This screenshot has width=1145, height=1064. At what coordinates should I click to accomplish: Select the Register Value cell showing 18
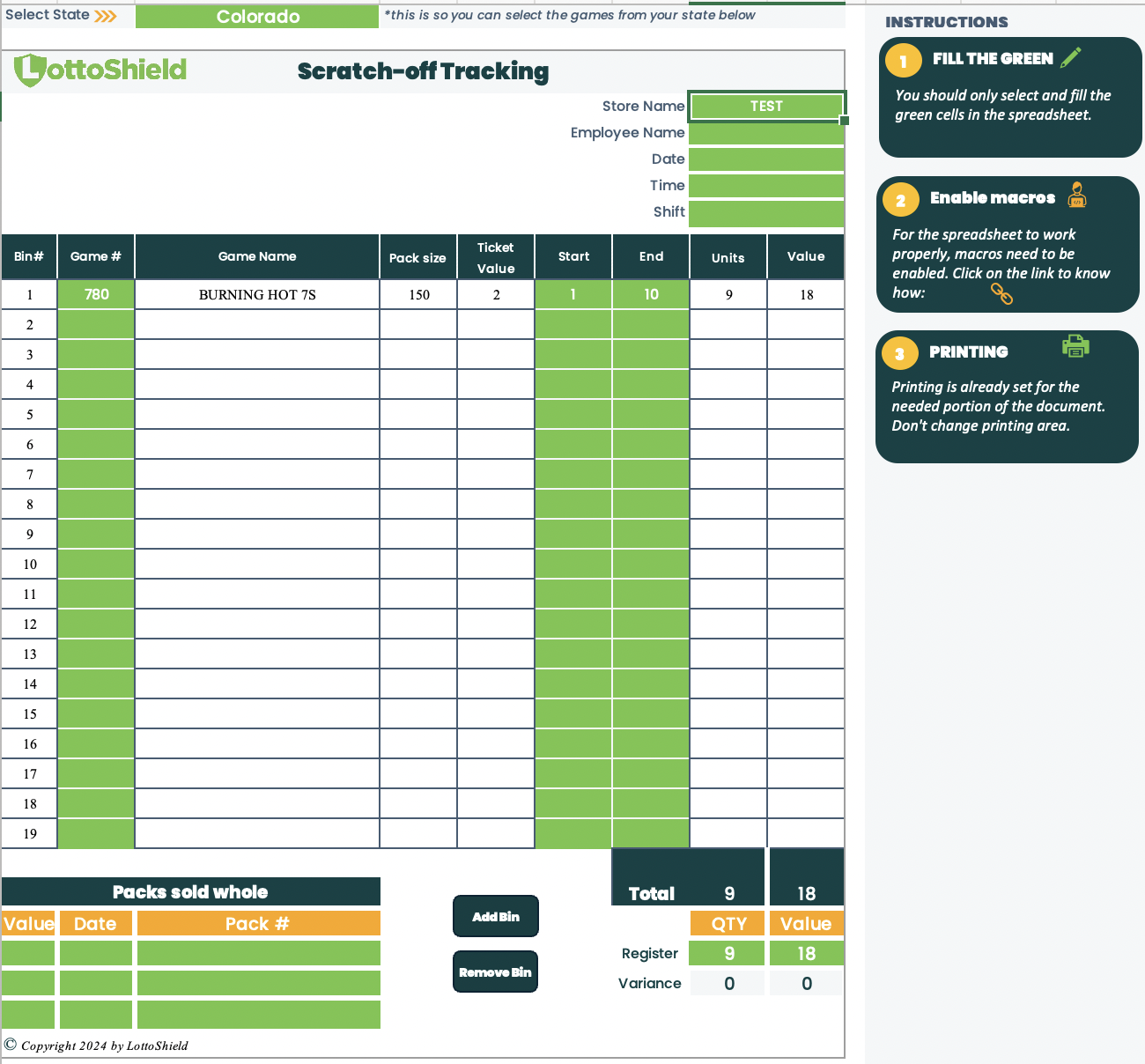click(x=807, y=953)
